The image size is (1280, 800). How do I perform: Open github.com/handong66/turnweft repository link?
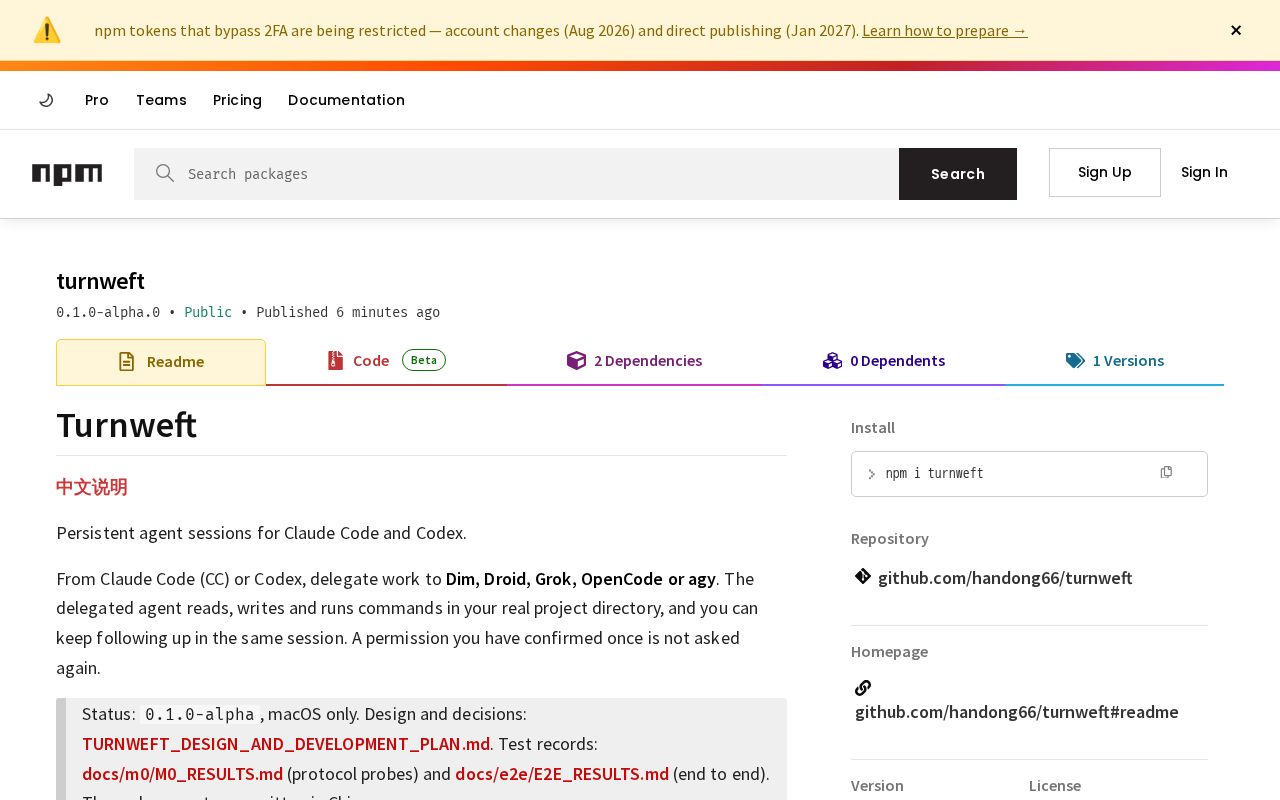(x=1005, y=578)
